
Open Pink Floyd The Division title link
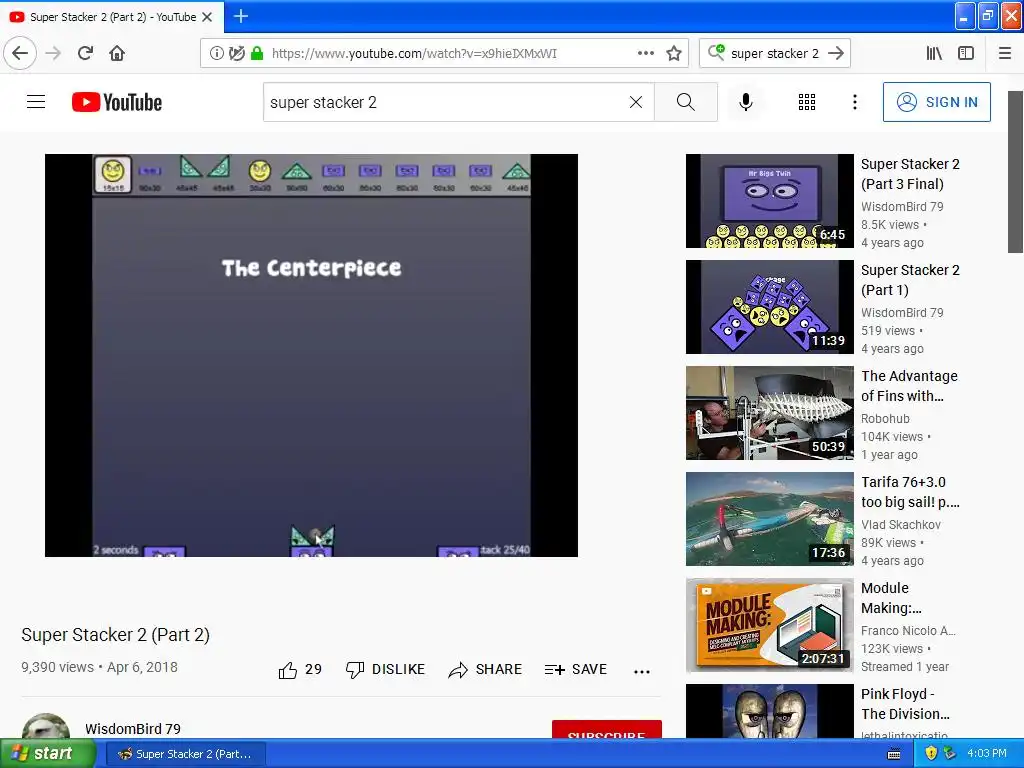(905, 703)
